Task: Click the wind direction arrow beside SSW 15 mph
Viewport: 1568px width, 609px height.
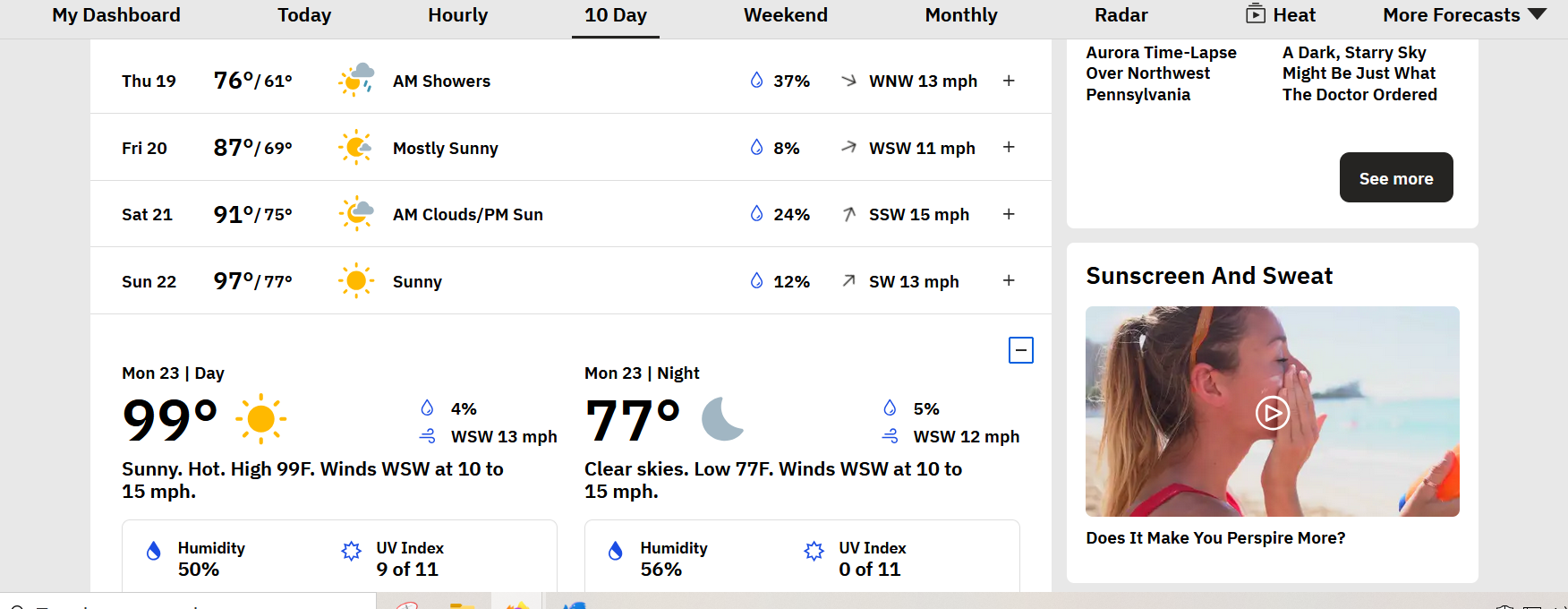Action: coord(849,214)
